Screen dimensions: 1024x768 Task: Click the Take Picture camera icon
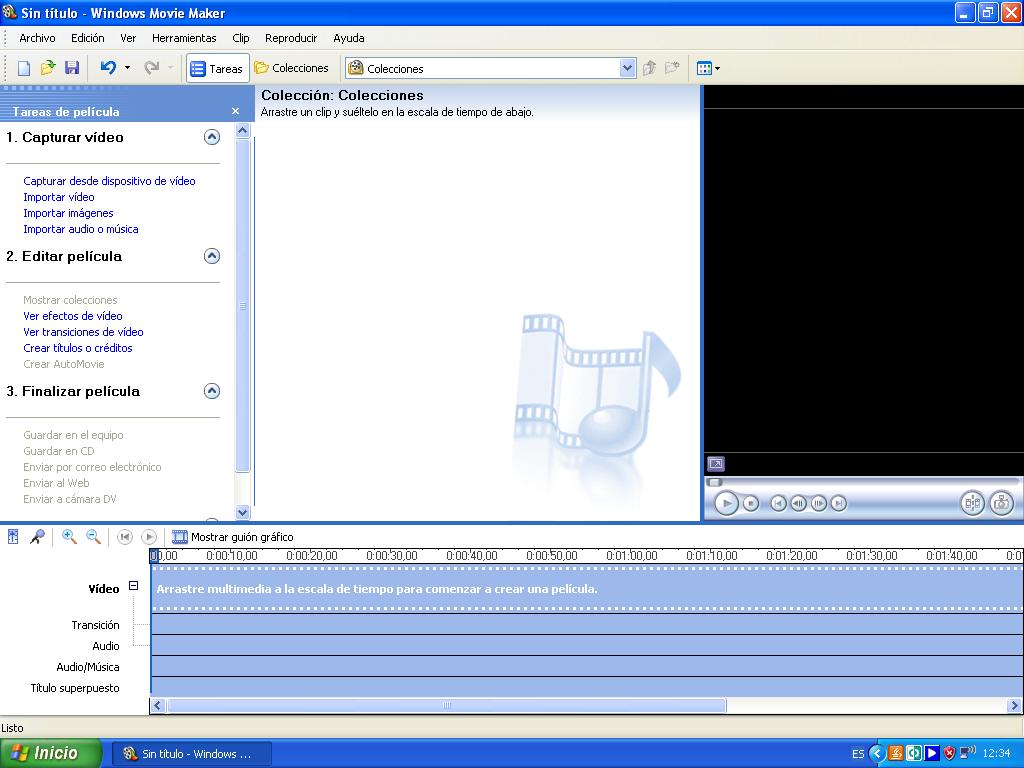tap(1001, 503)
